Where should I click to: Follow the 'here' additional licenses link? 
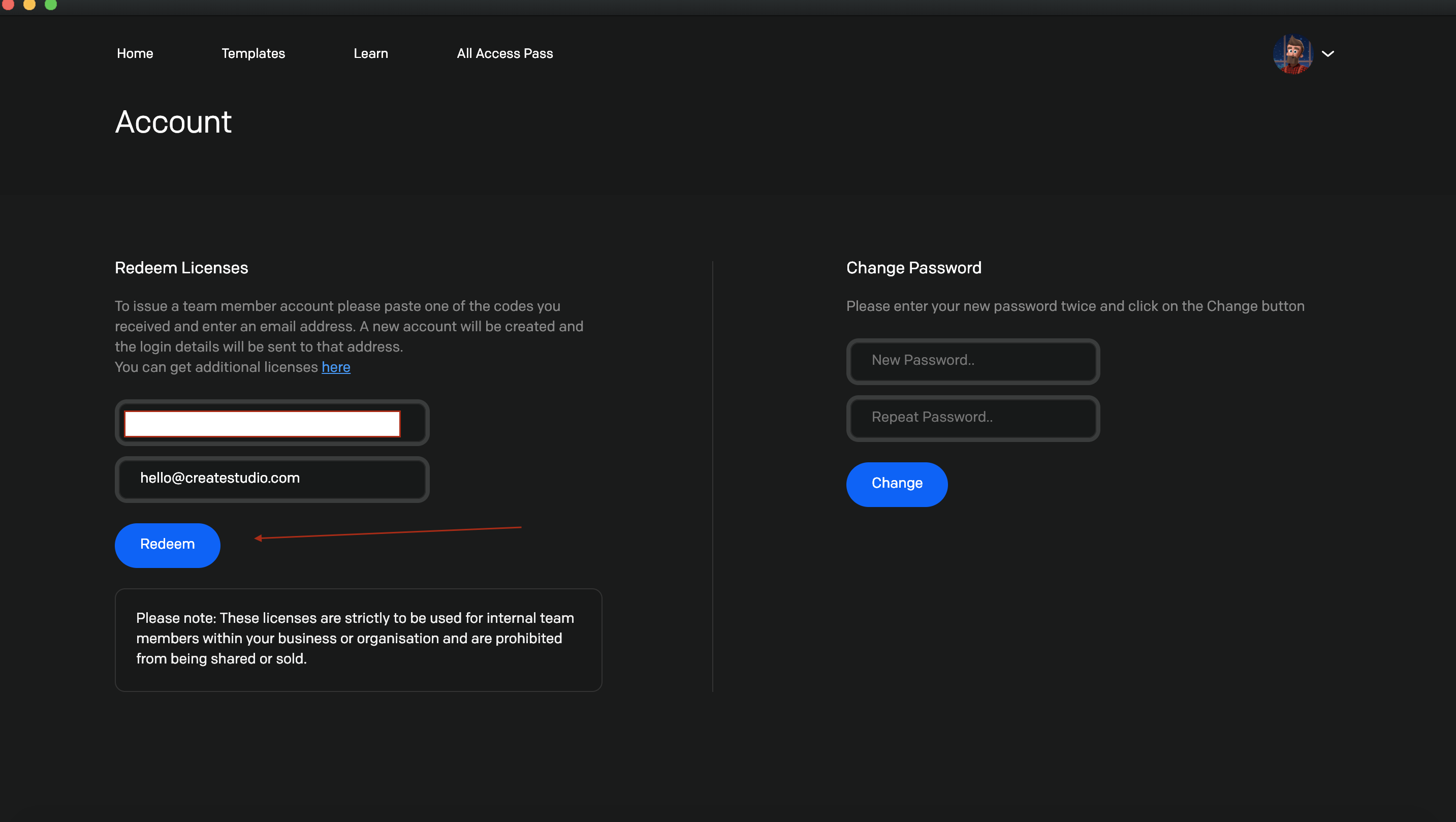(x=336, y=367)
